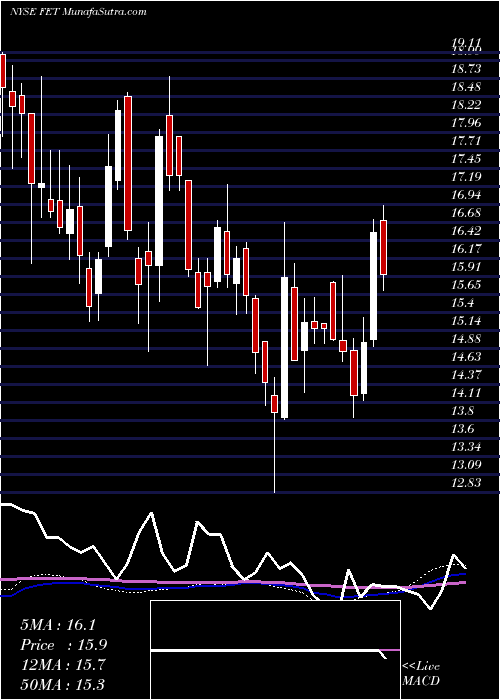Click the NYSE FET MunafaSutra.com title text
Screen dimensions: 500x700
pos(78,11)
